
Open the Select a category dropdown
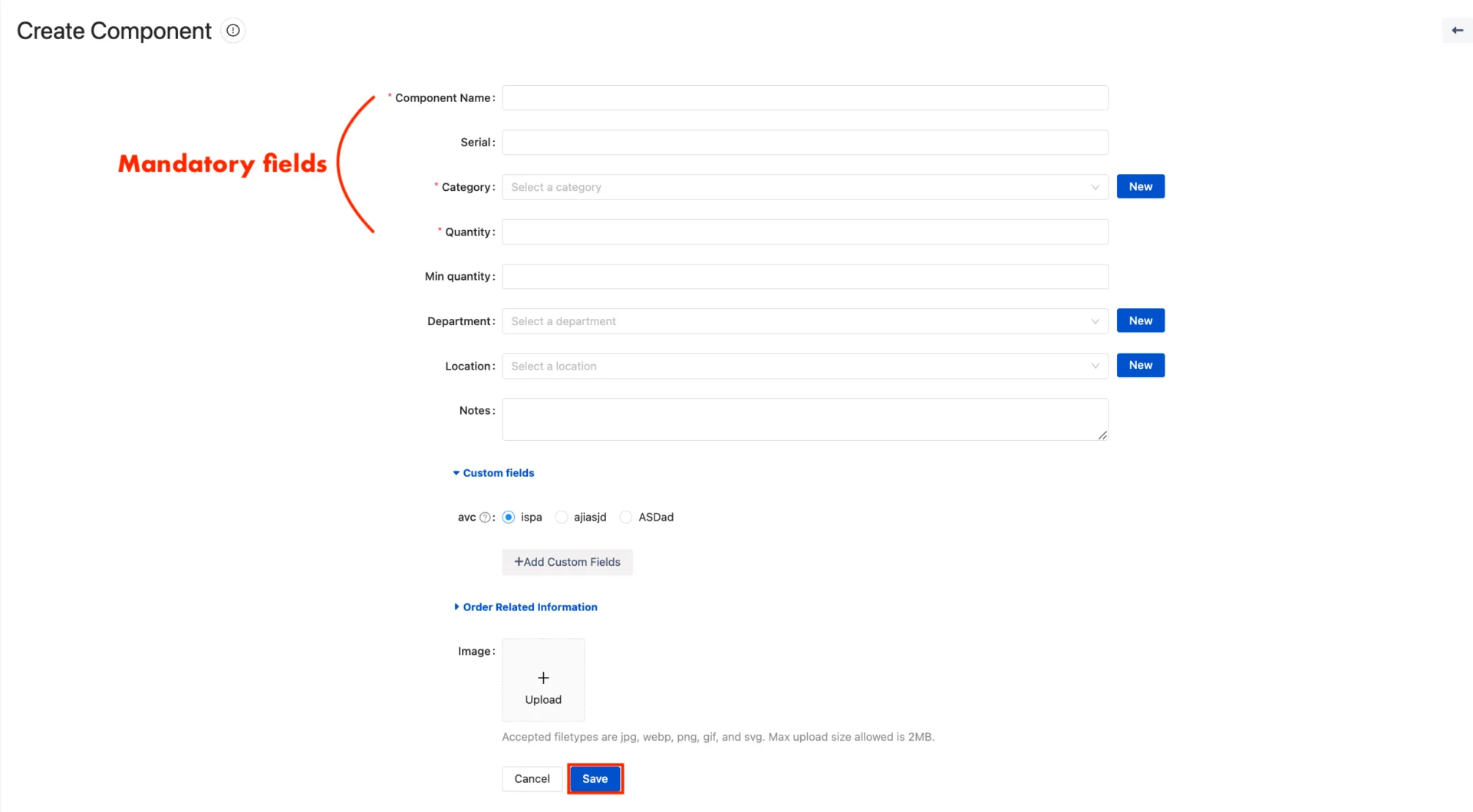805,186
